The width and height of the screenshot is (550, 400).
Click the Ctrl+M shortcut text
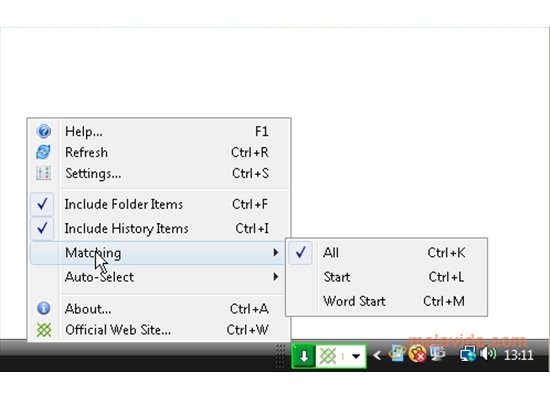(444, 301)
